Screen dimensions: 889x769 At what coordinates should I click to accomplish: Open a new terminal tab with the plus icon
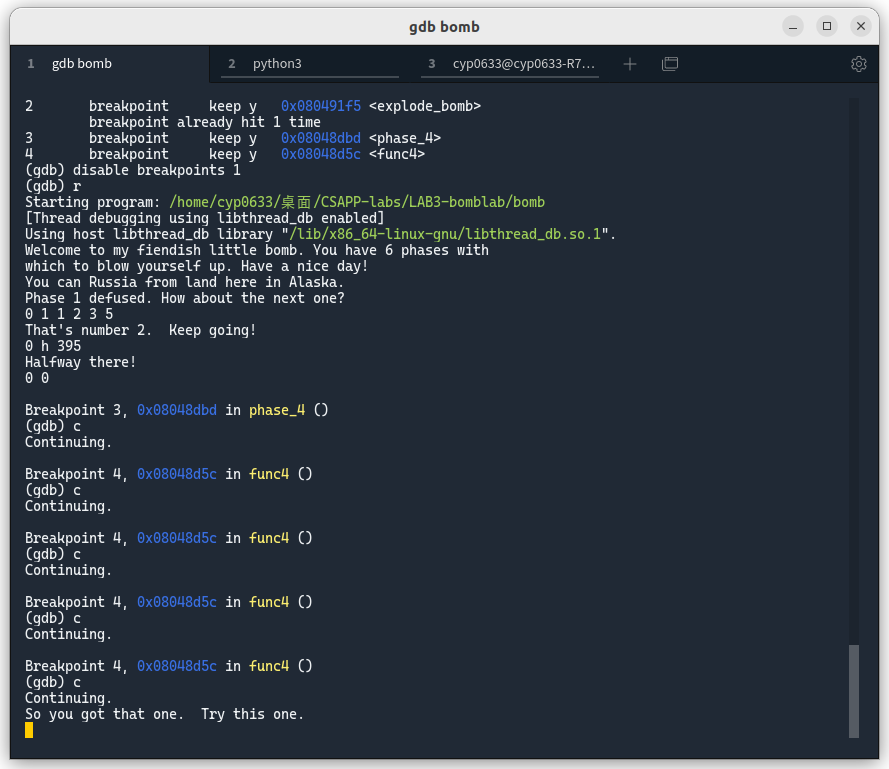(x=629, y=64)
